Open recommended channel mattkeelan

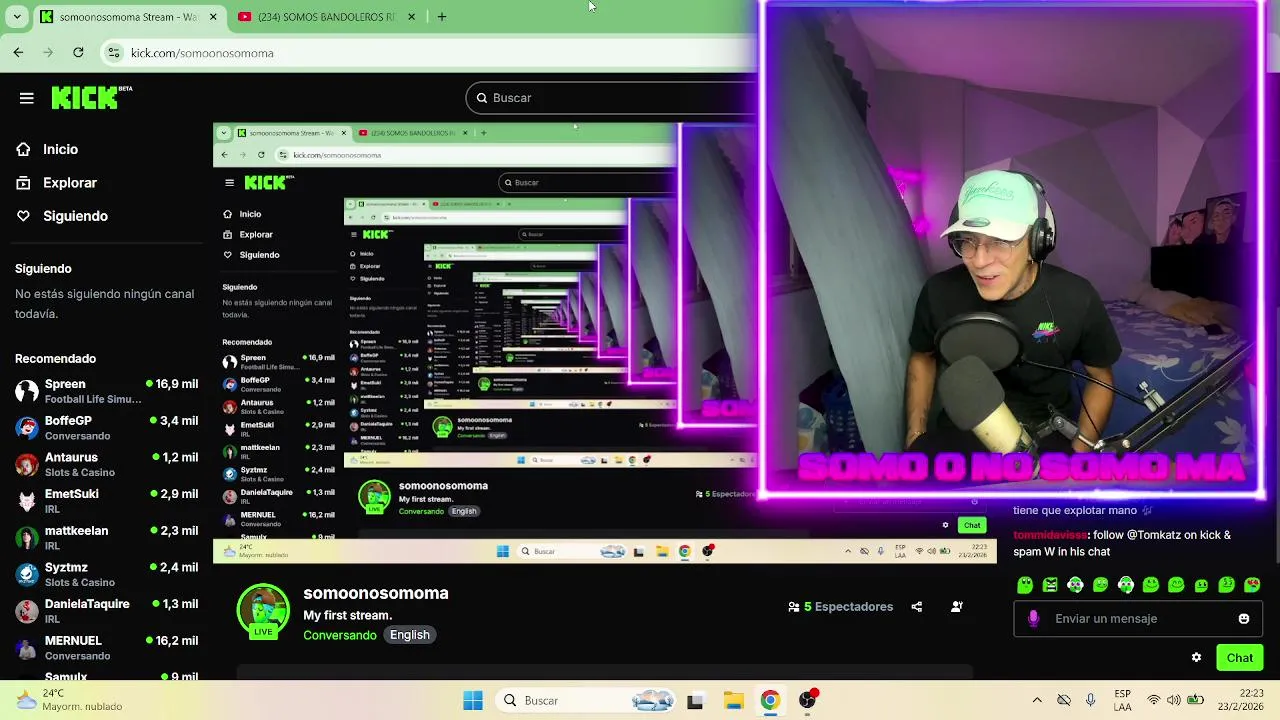(x=106, y=538)
